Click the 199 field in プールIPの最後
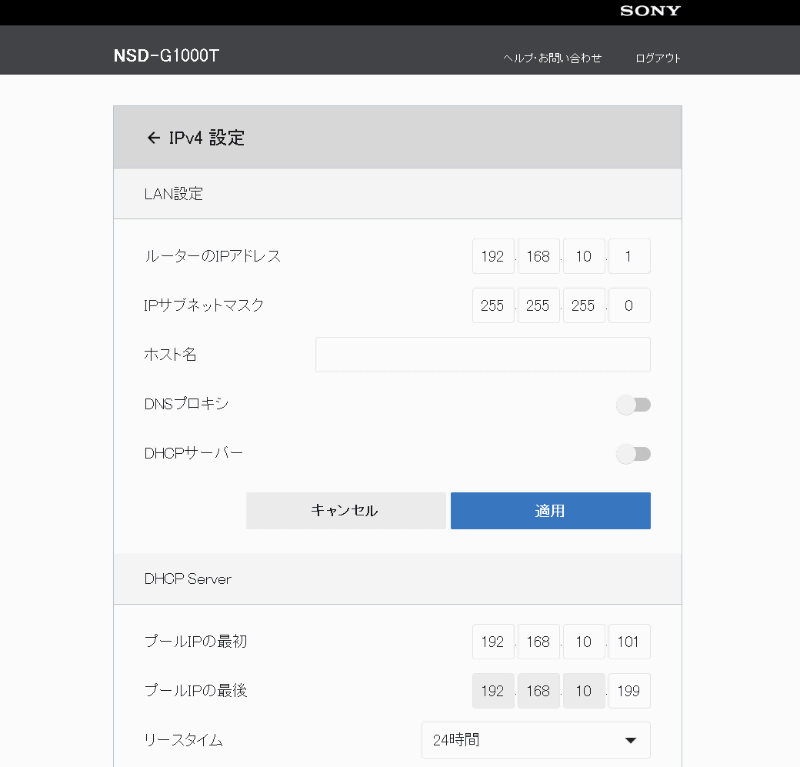Screen dimensions: 800x767 [x=629, y=690]
